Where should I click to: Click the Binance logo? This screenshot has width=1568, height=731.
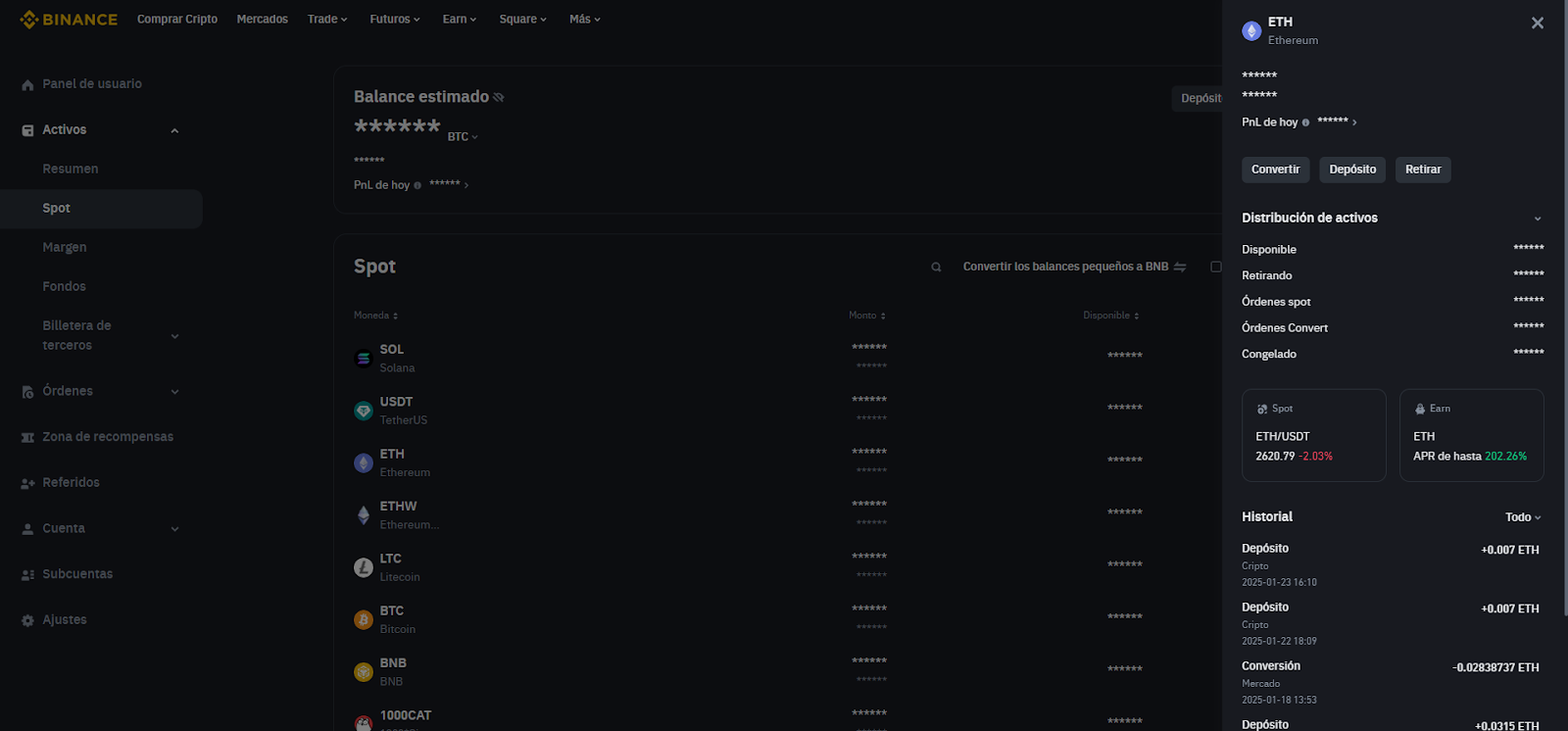(69, 19)
